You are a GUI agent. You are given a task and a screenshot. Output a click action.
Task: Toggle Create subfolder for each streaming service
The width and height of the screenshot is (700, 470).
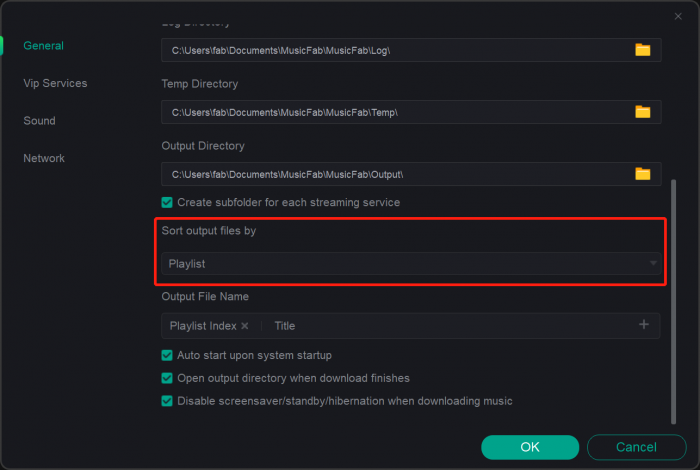point(167,202)
